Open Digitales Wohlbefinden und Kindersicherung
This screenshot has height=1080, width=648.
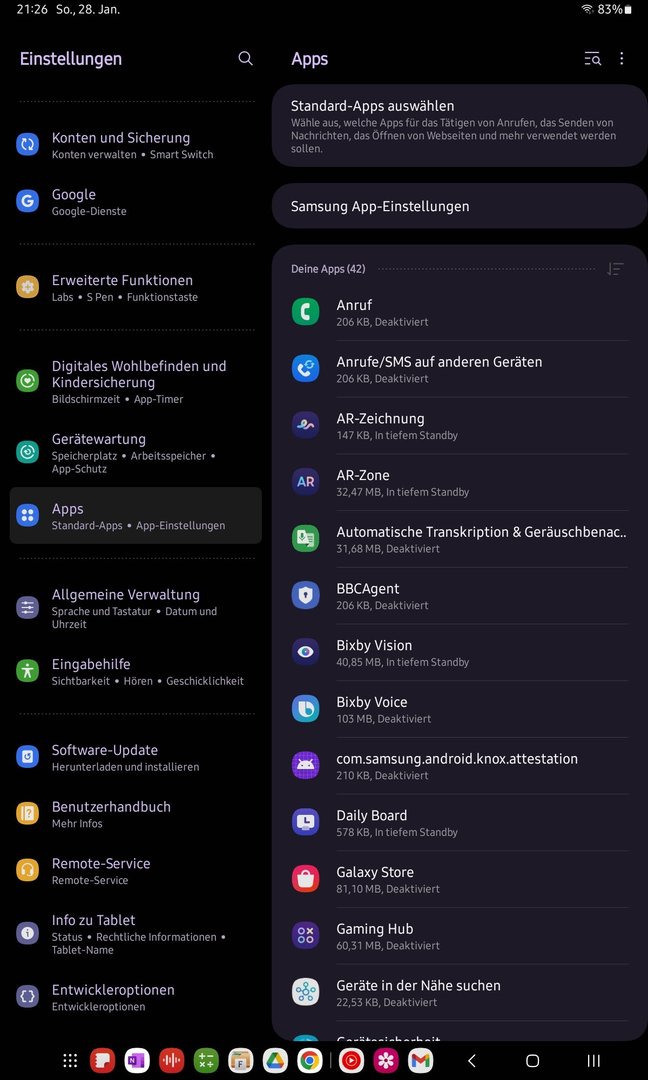click(136, 382)
